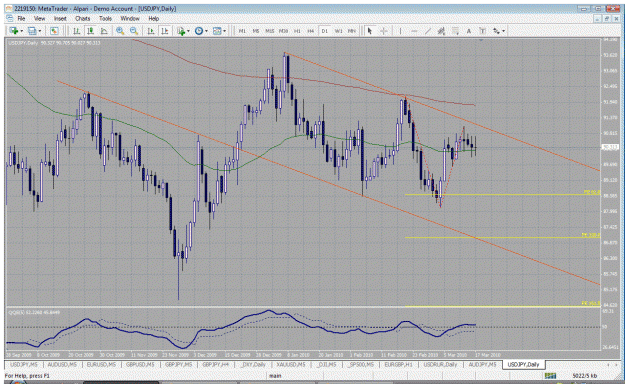
Task: Select the W1 weekly timeframe
Action: tap(338, 31)
